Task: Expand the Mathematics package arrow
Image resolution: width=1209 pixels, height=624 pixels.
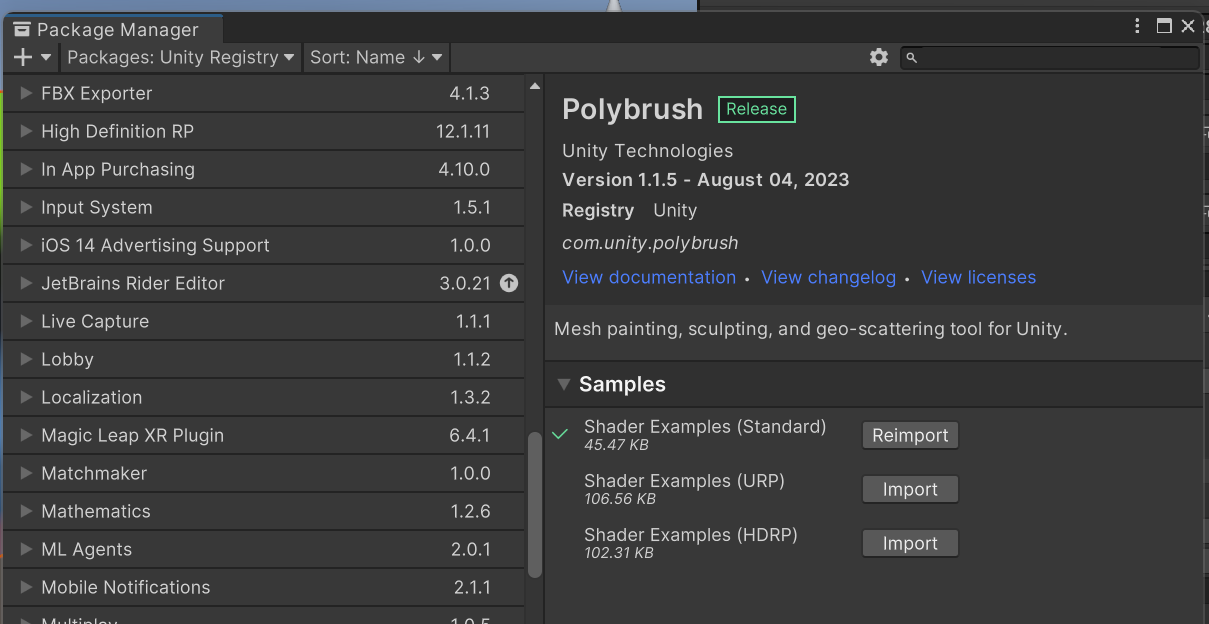Action: coord(26,511)
